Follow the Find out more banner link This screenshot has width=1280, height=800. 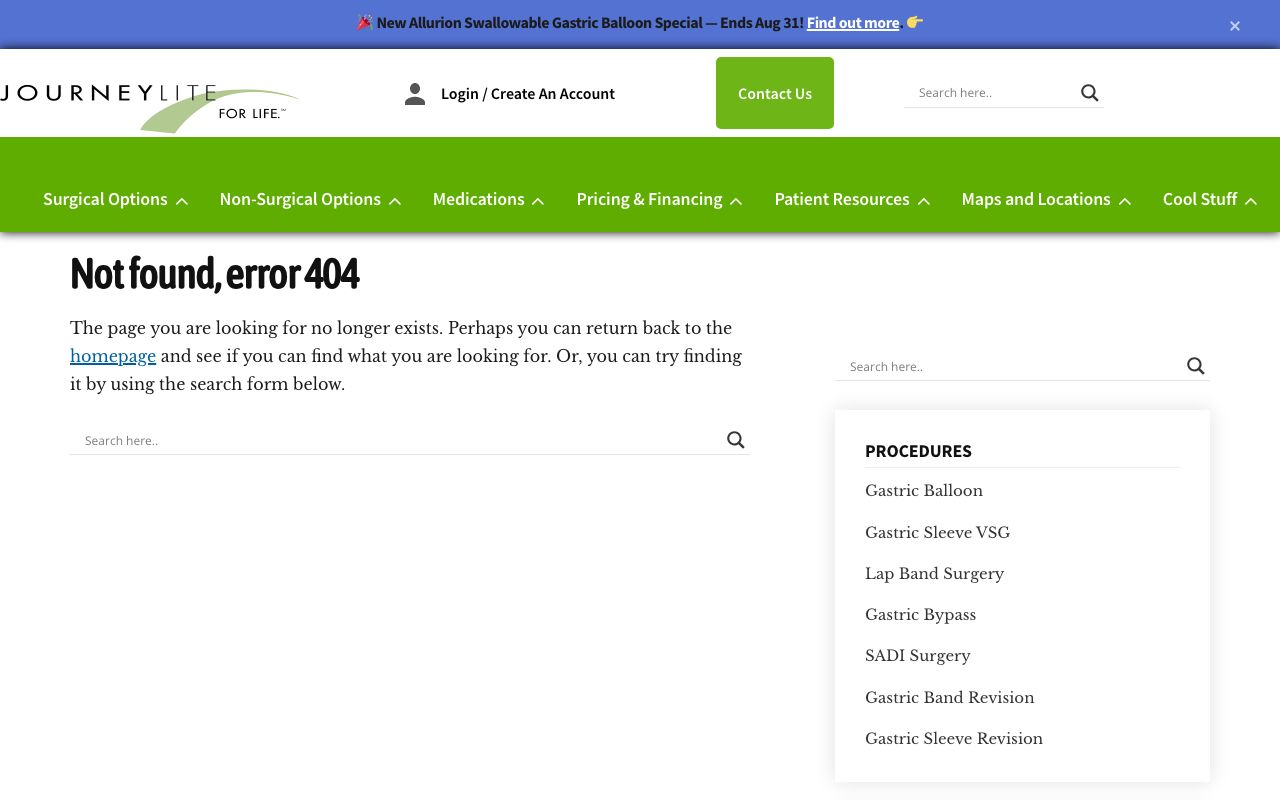tap(853, 23)
